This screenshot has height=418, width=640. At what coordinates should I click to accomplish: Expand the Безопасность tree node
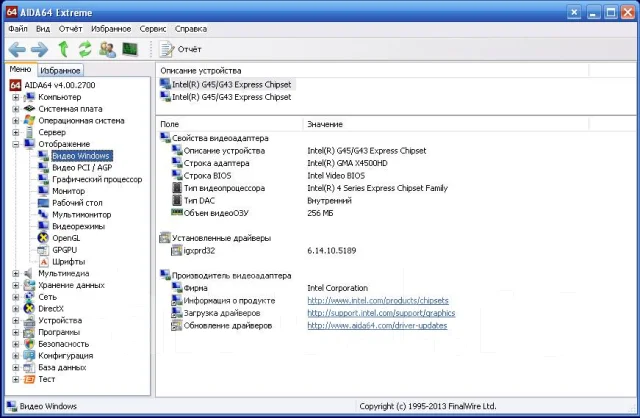(16, 344)
